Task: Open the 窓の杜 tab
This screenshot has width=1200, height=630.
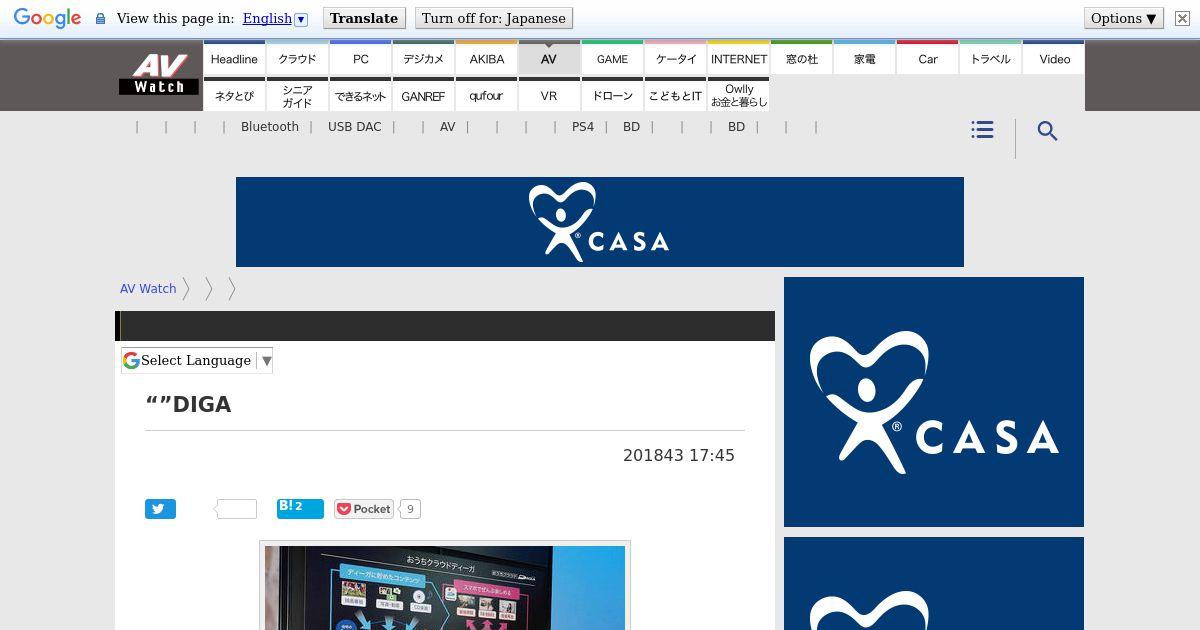Action: [802, 58]
